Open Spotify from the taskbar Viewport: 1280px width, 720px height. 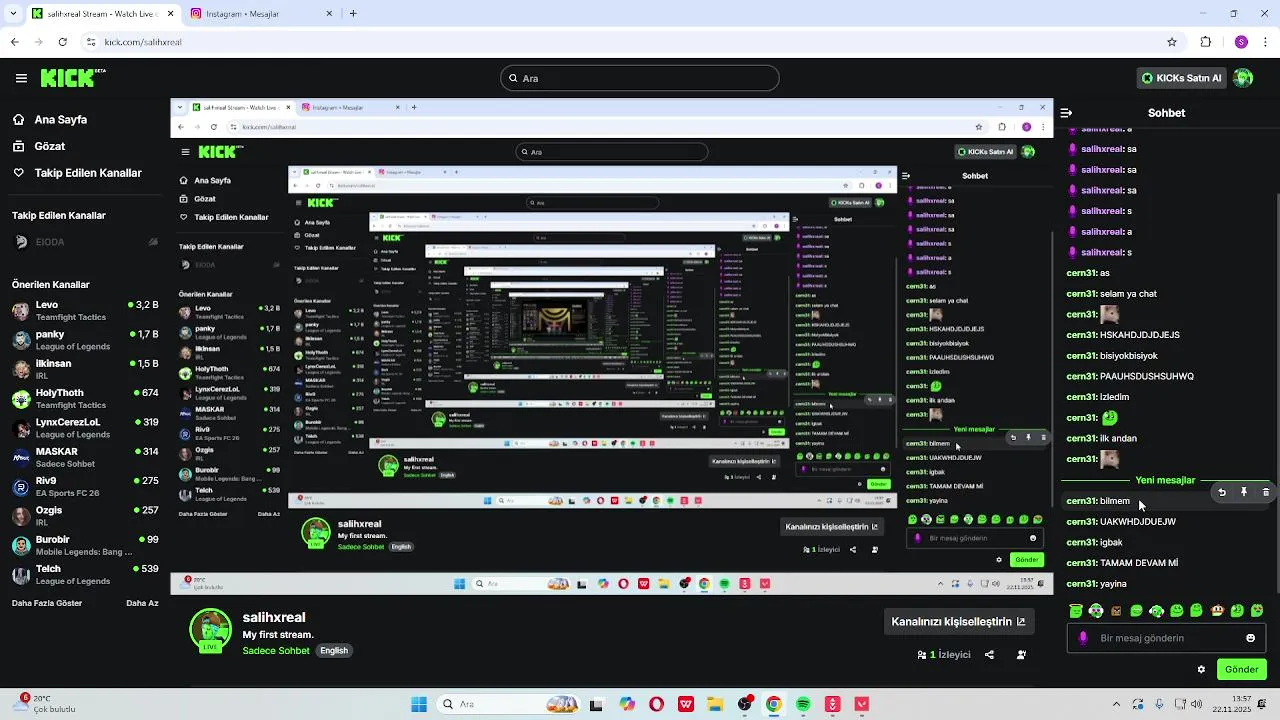pyautogui.click(x=803, y=704)
